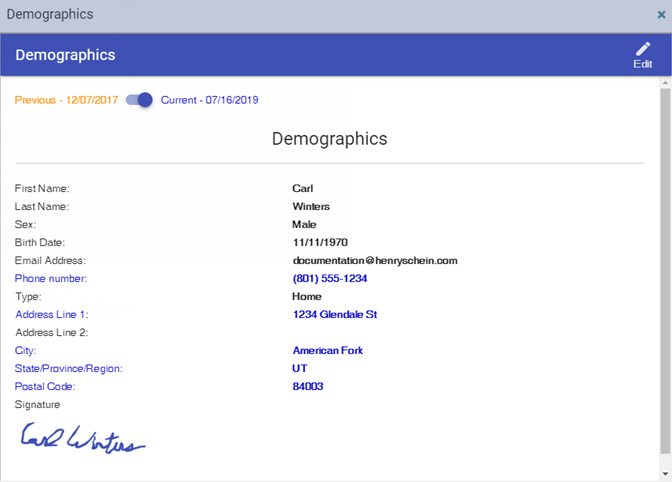Click the scrollbar up arrow
Screen dimensions: 672x482
665,87
